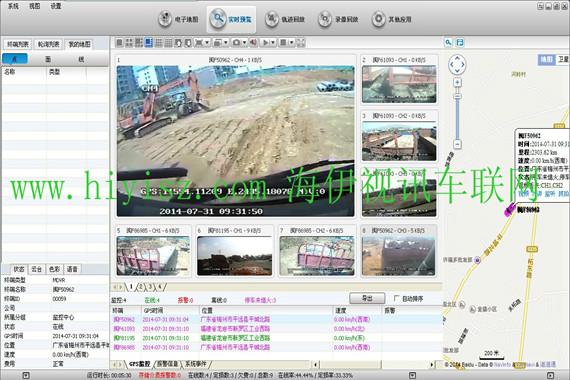Image resolution: width=570 pixels, height=380 pixels.
Task: Switch to six-window video layout
Action: point(139,43)
